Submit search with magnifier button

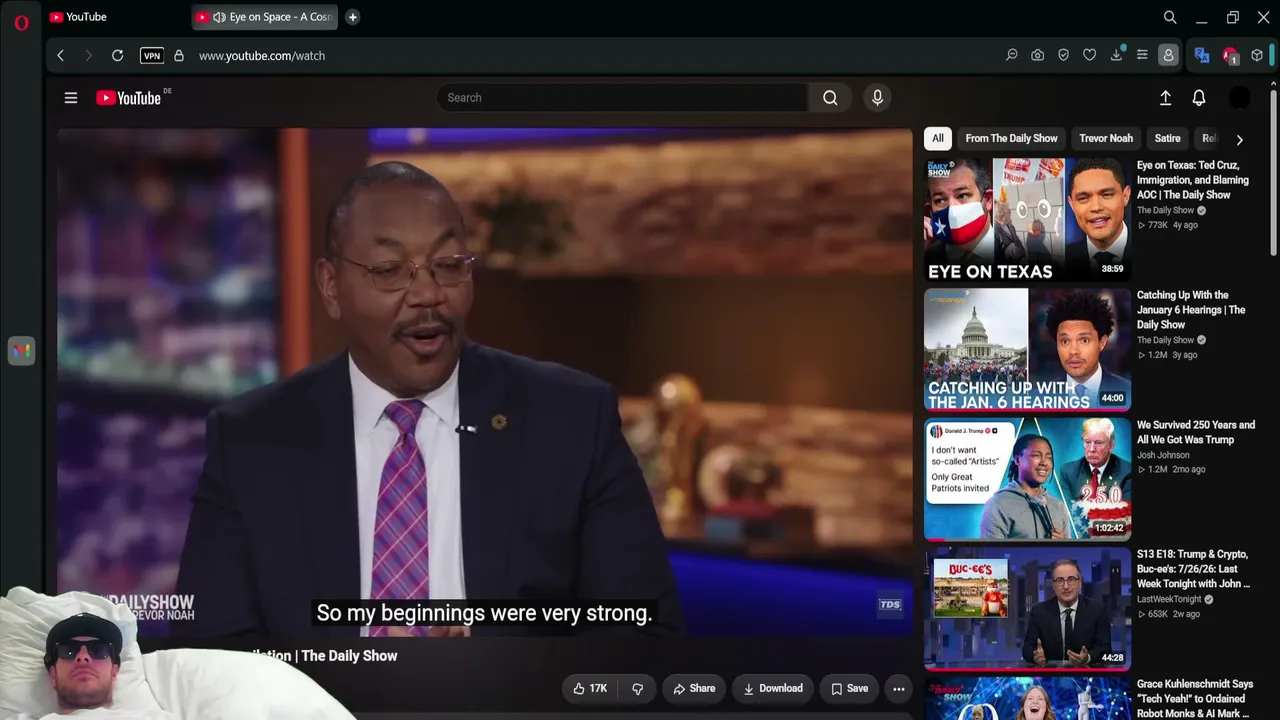830,98
